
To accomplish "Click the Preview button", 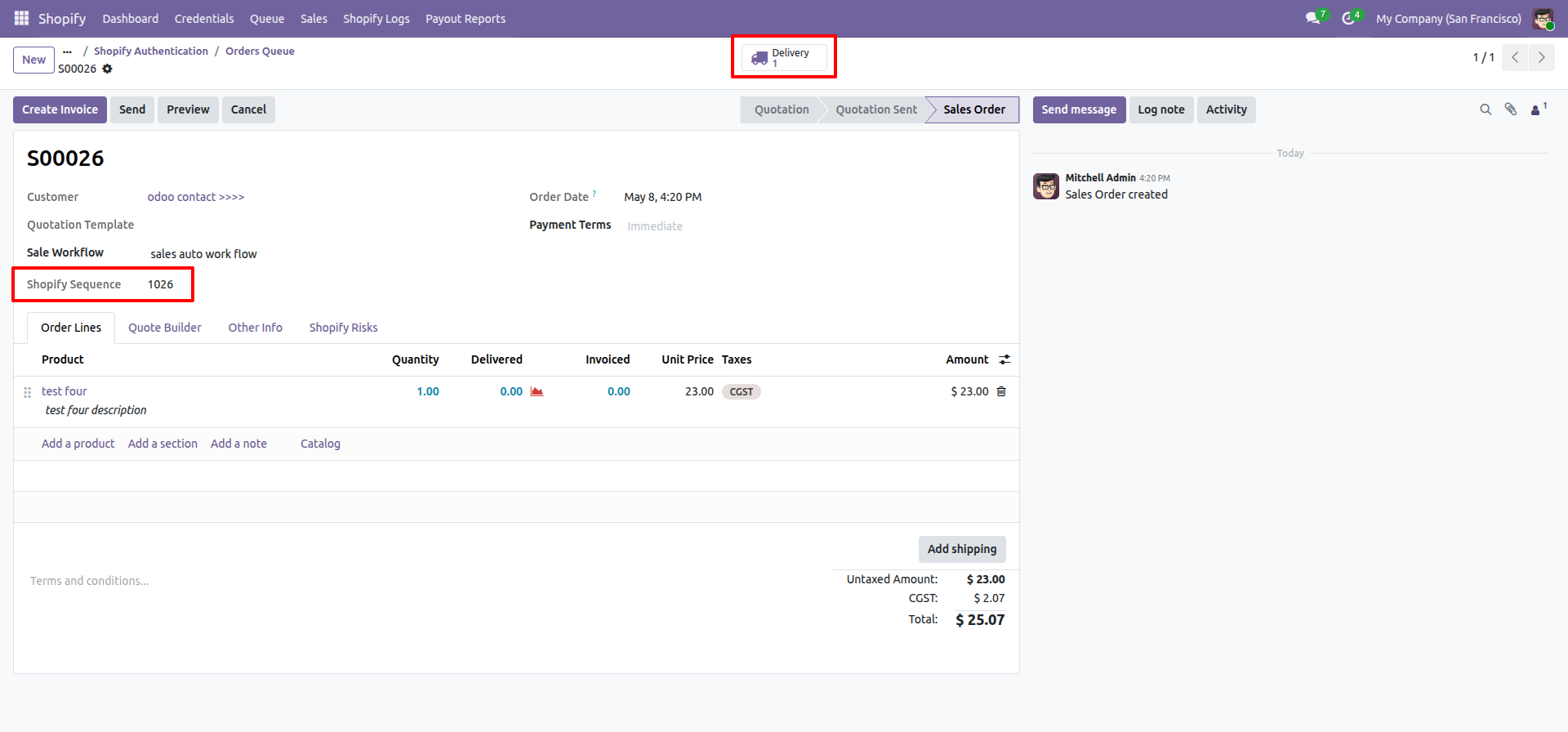I will click(x=188, y=109).
